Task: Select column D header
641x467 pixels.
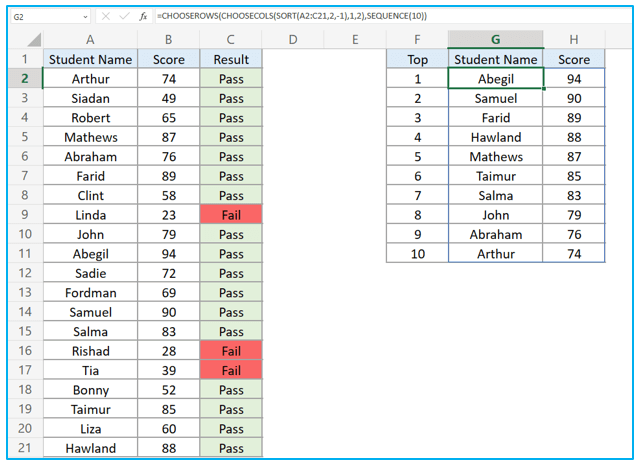Action: (x=293, y=40)
